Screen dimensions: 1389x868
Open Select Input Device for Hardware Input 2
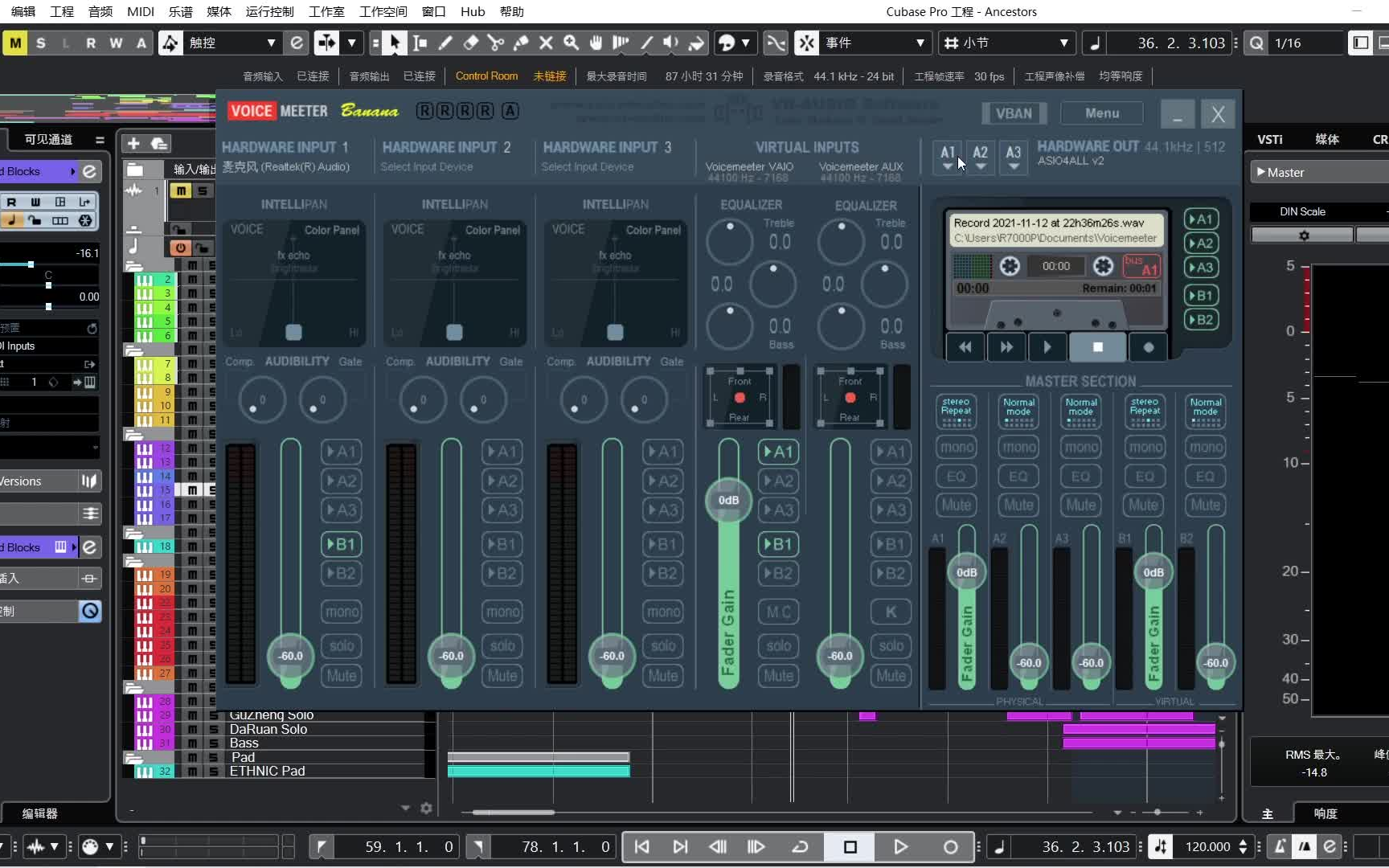point(426,166)
